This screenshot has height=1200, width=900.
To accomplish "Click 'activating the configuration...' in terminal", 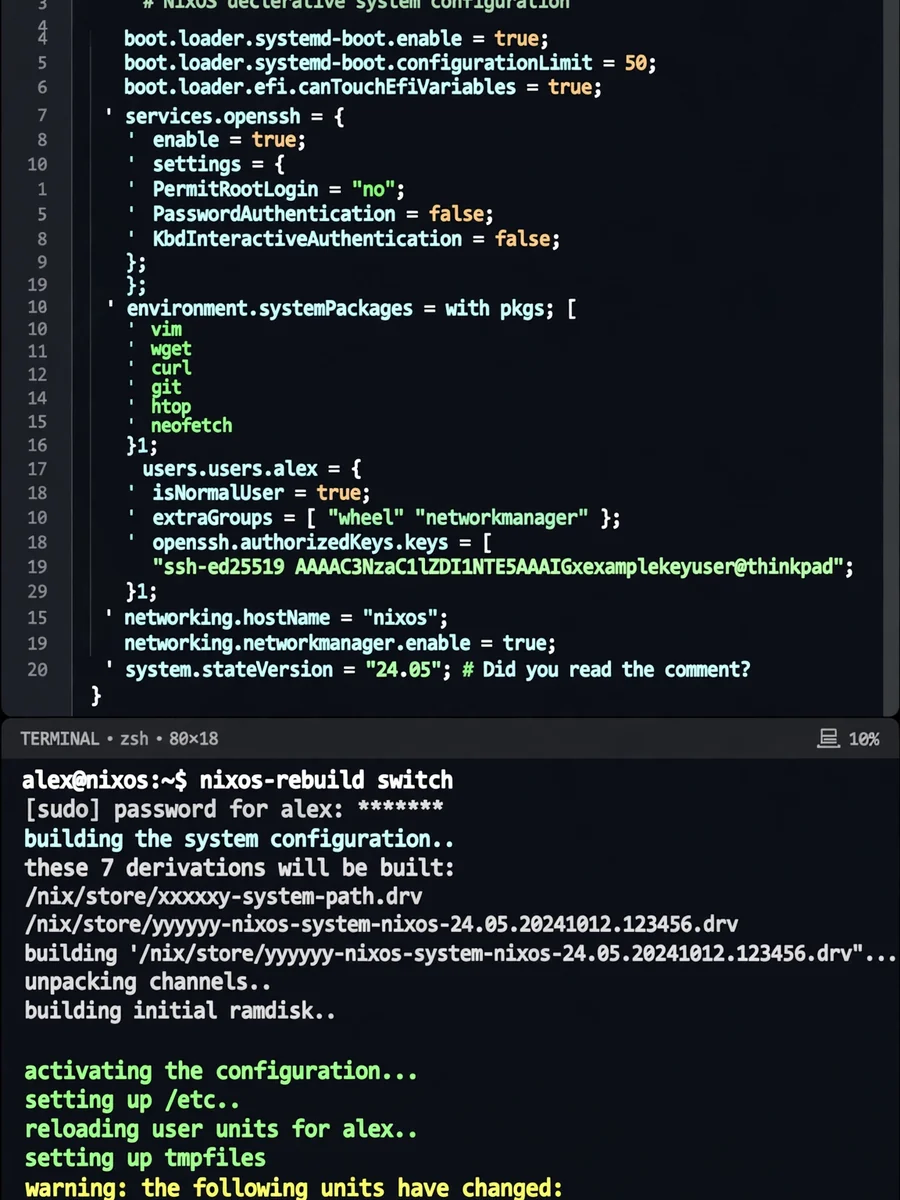I will [220, 1071].
